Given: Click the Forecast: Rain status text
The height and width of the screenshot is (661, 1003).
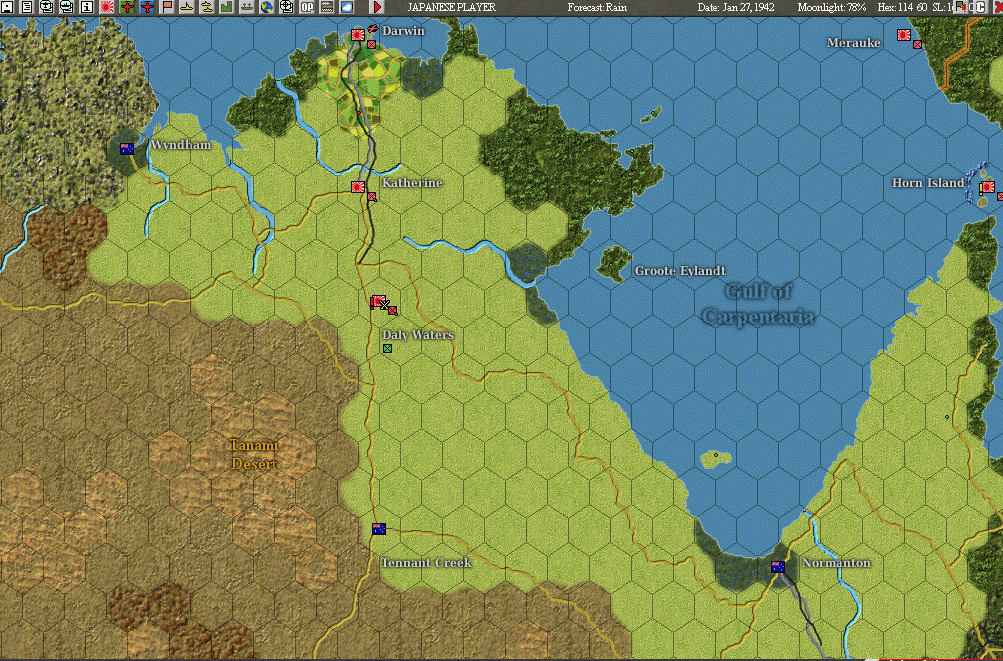Looking at the screenshot, I should click(597, 8).
